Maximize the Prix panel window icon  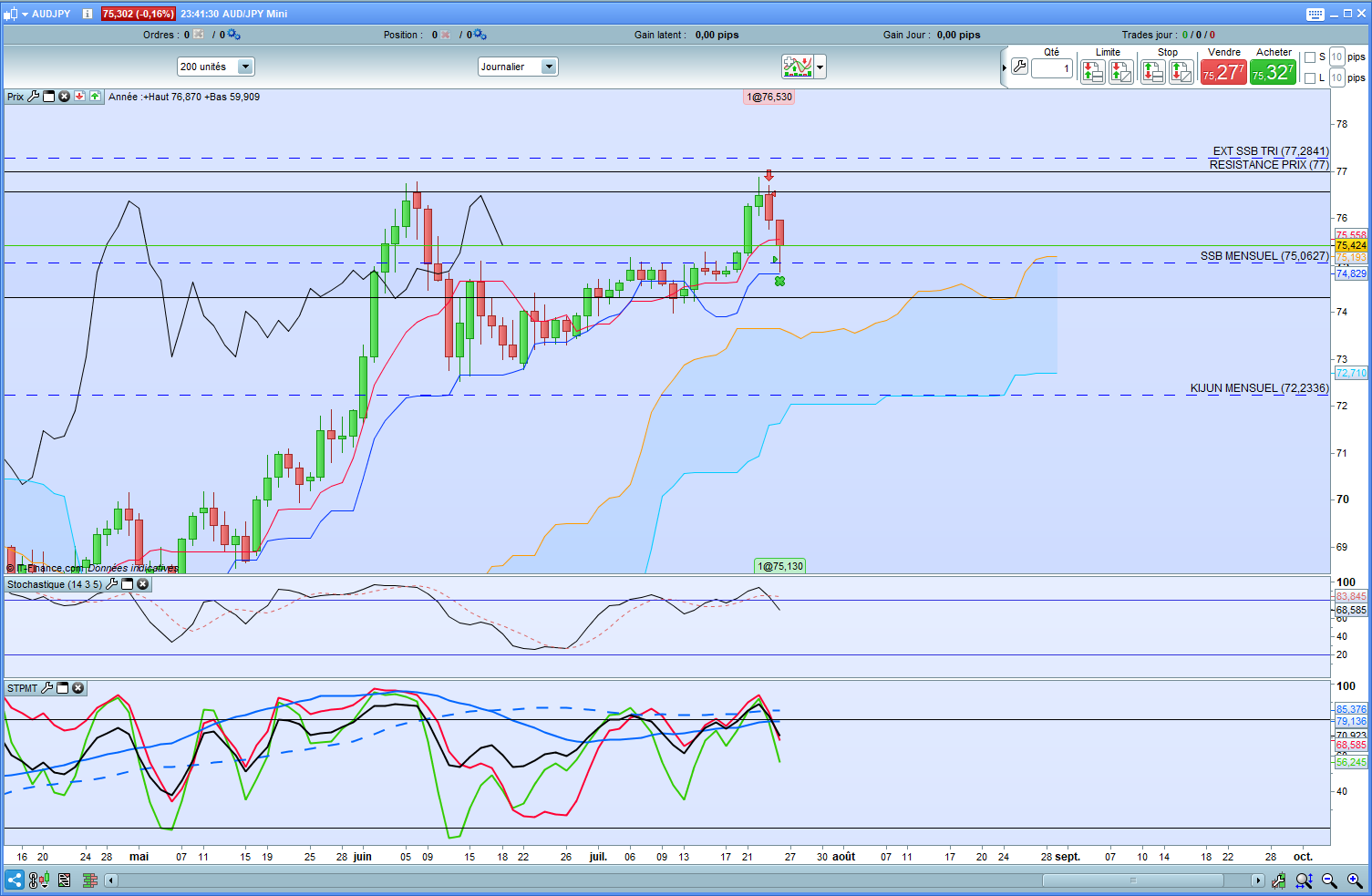pos(49,97)
